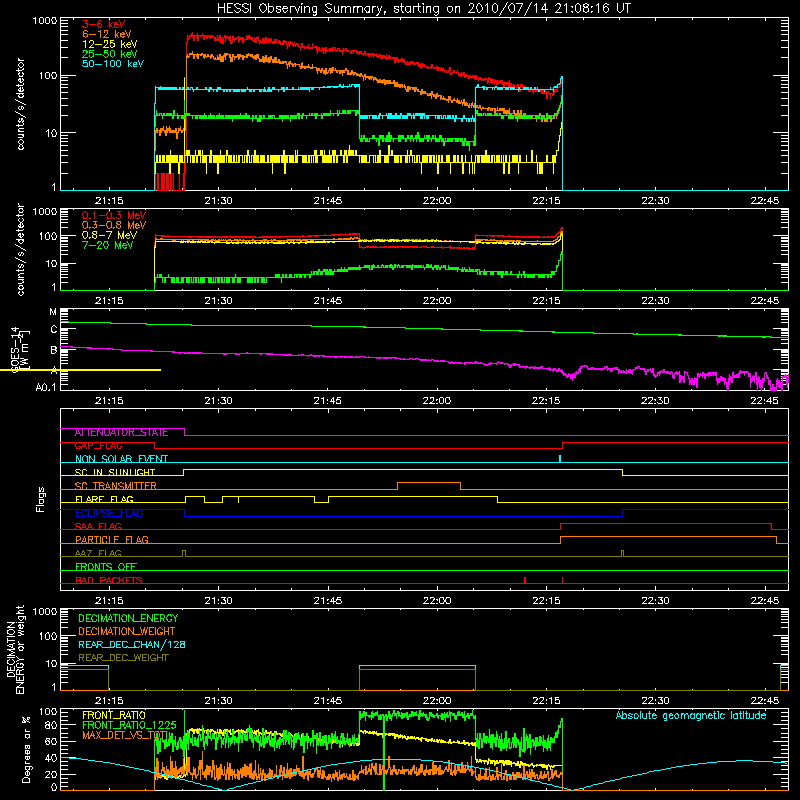Click the 21:30 tick under the top plot
The width and height of the screenshot is (800, 800).
218,201
